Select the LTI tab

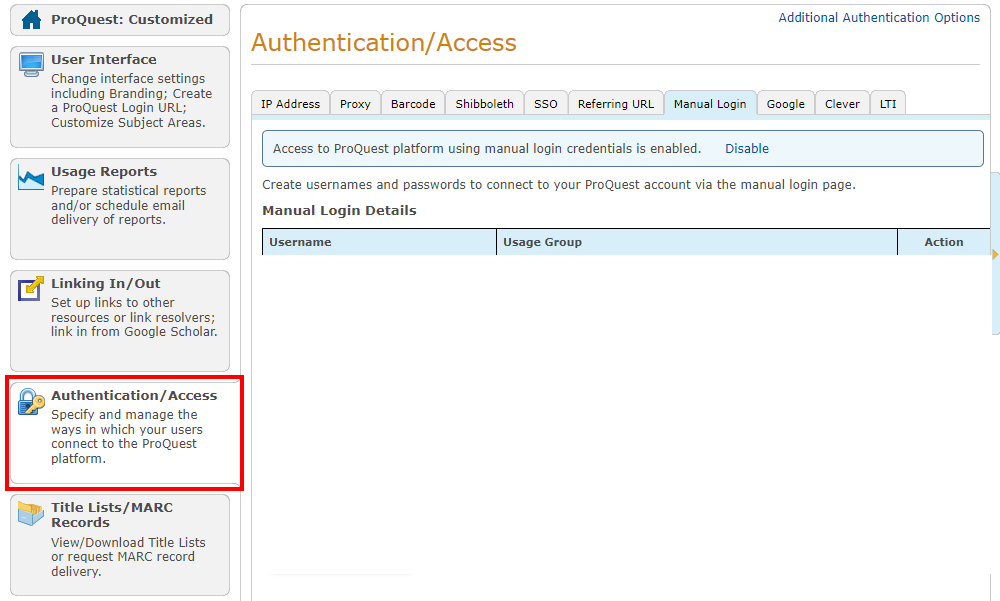[x=888, y=103]
